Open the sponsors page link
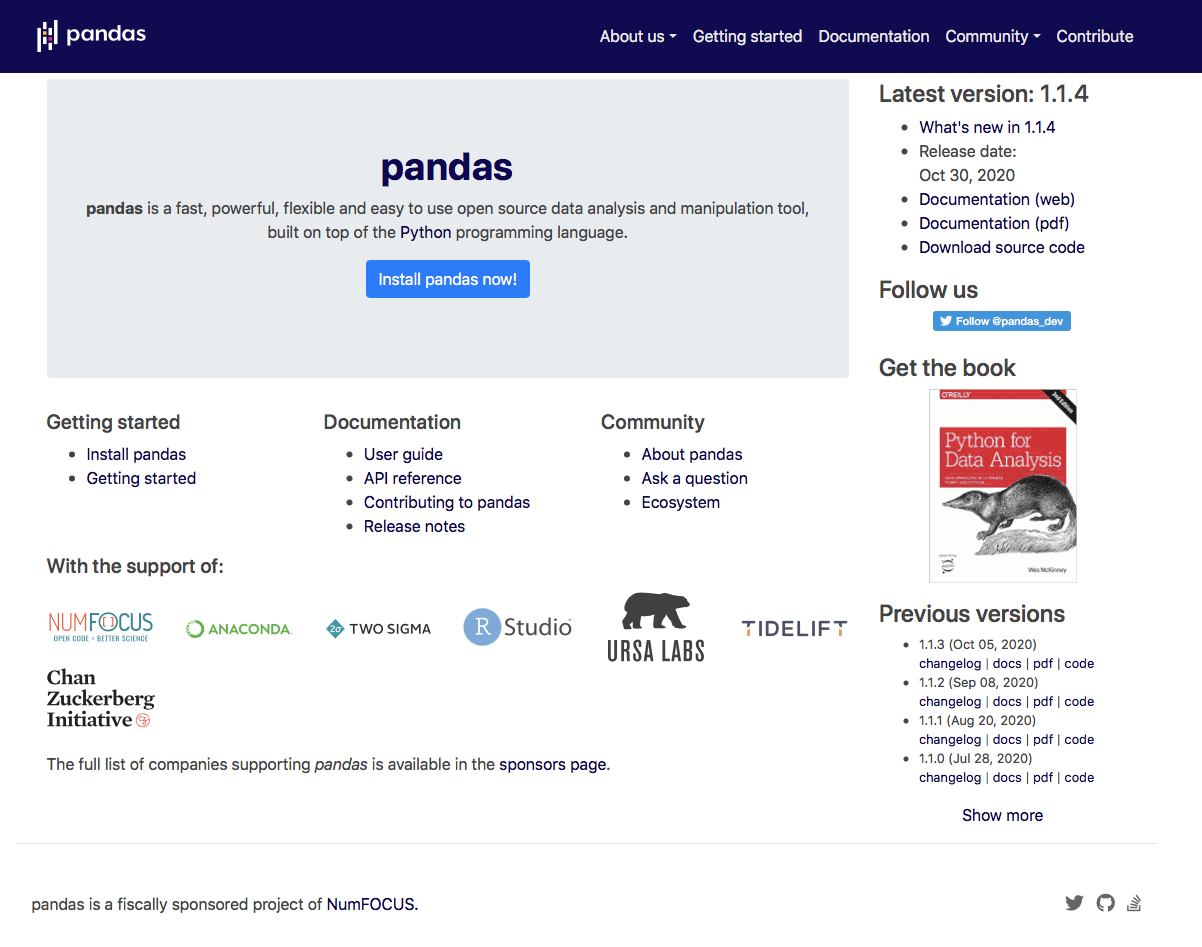The image size is (1202, 947). [553, 764]
